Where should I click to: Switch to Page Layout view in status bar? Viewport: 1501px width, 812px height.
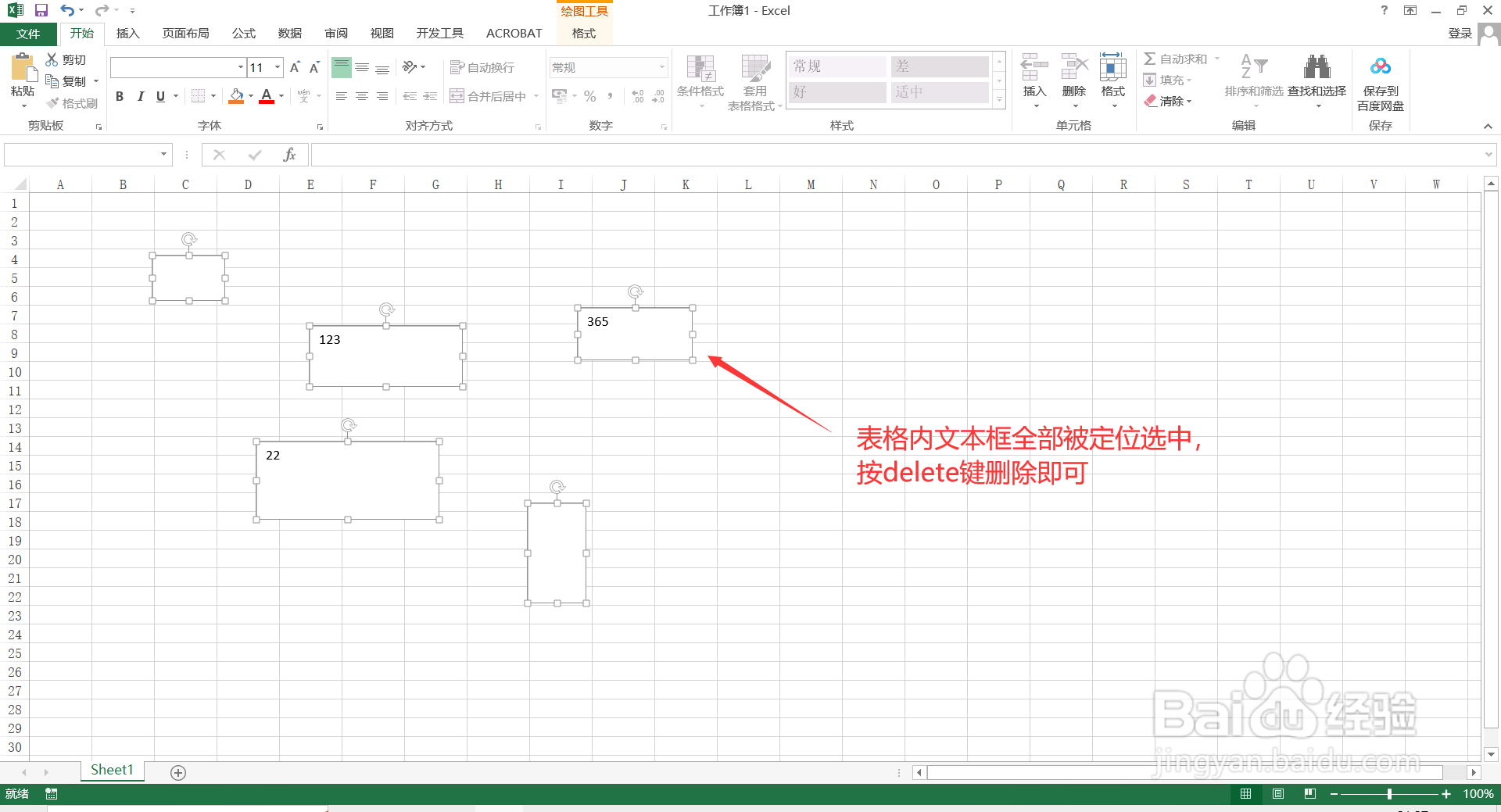click(1278, 793)
